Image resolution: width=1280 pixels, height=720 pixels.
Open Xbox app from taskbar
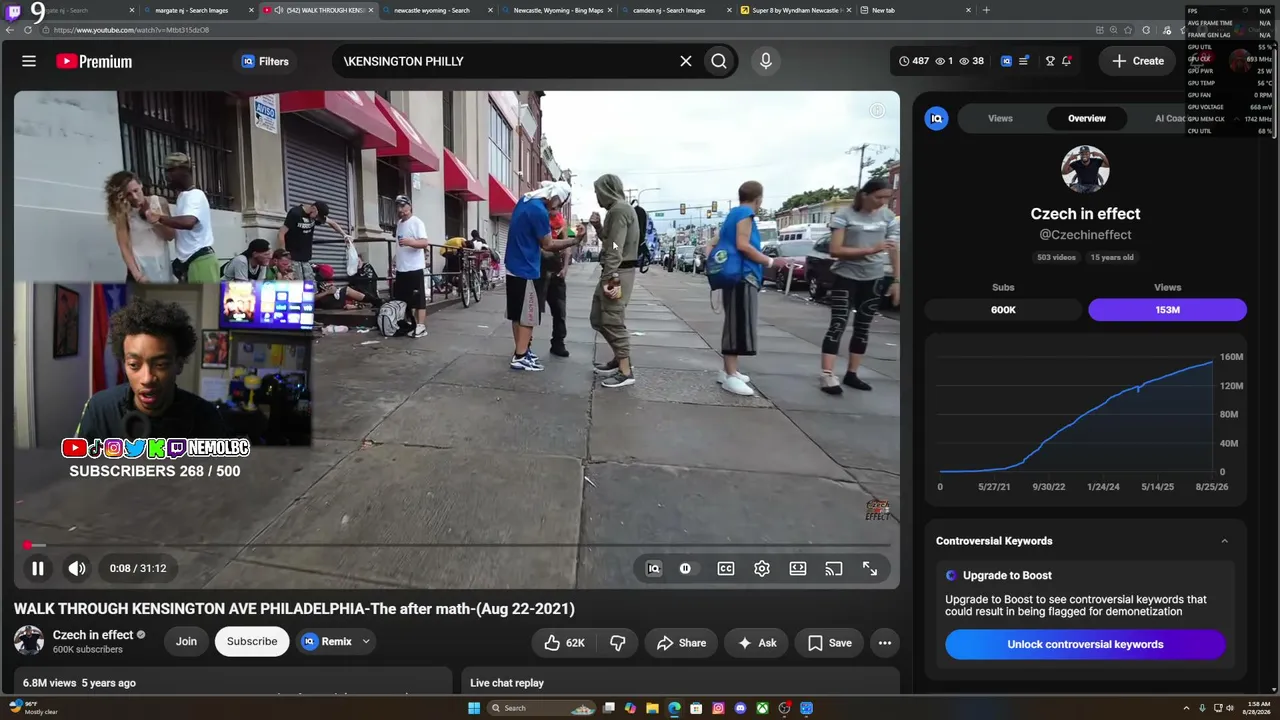[x=762, y=708]
